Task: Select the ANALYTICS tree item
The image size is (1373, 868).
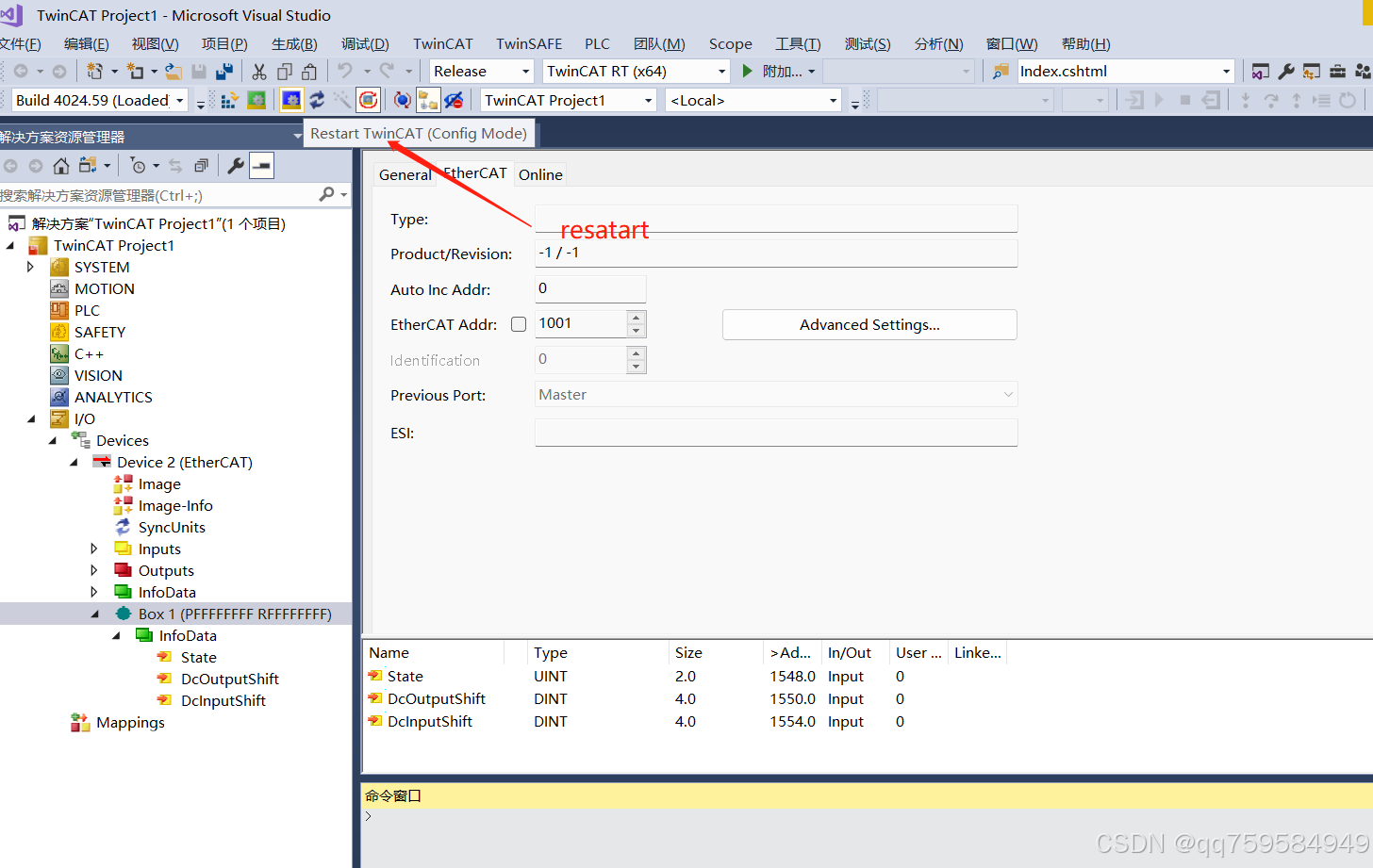Action: coord(113,397)
